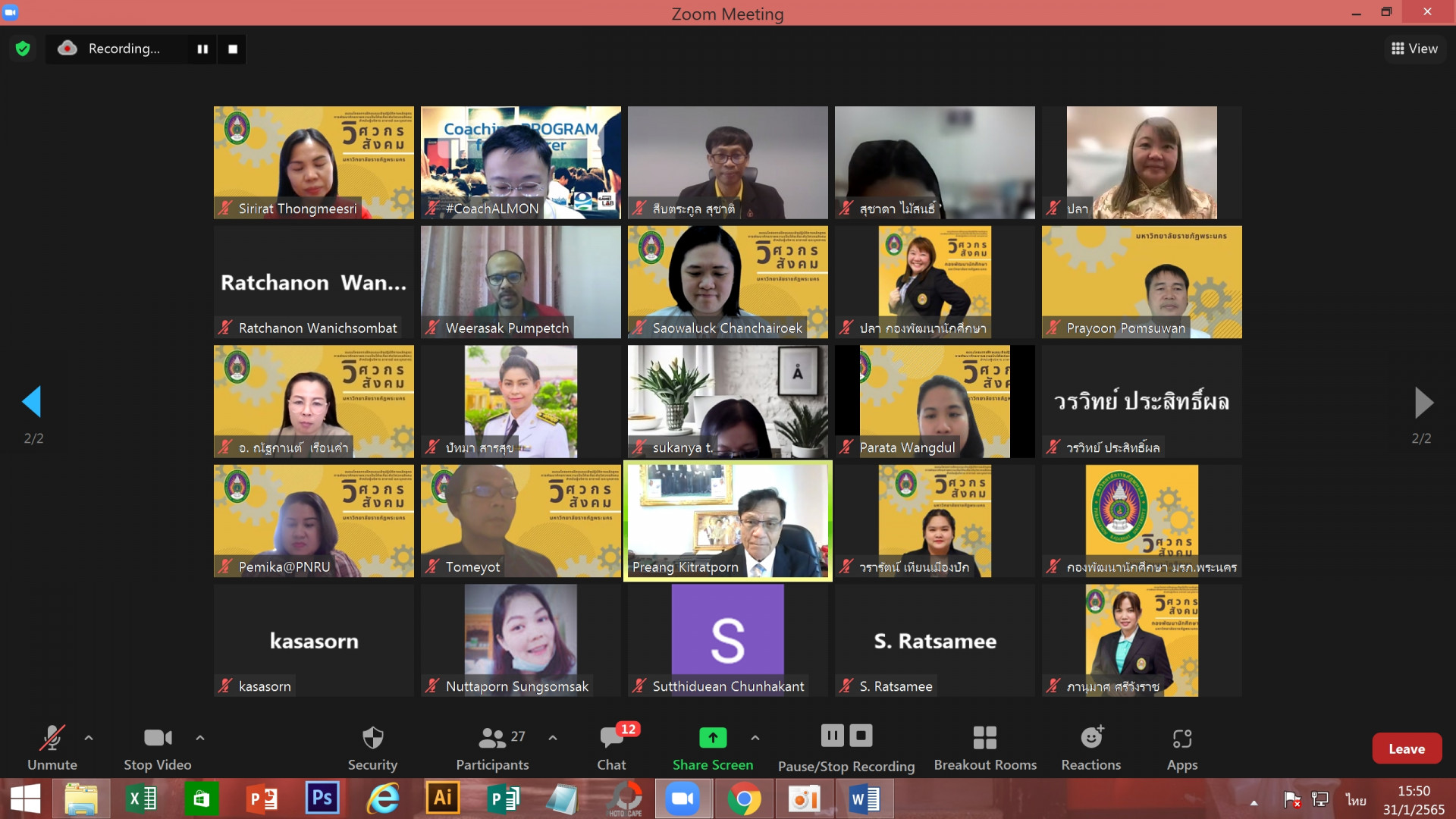Open Excel from taskbar
This screenshot has height=819, width=1456.
(142, 799)
